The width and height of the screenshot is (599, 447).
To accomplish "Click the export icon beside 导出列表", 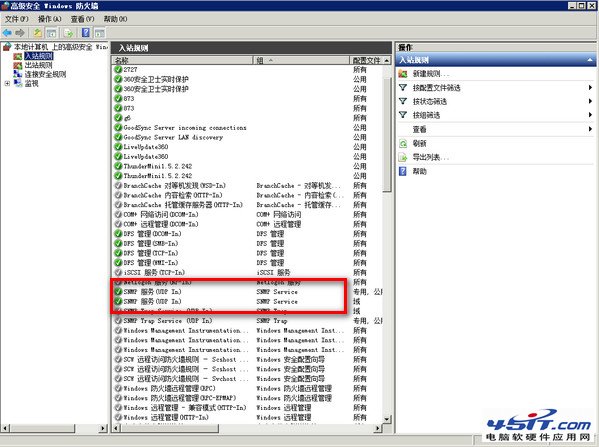I will coord(403,157).
